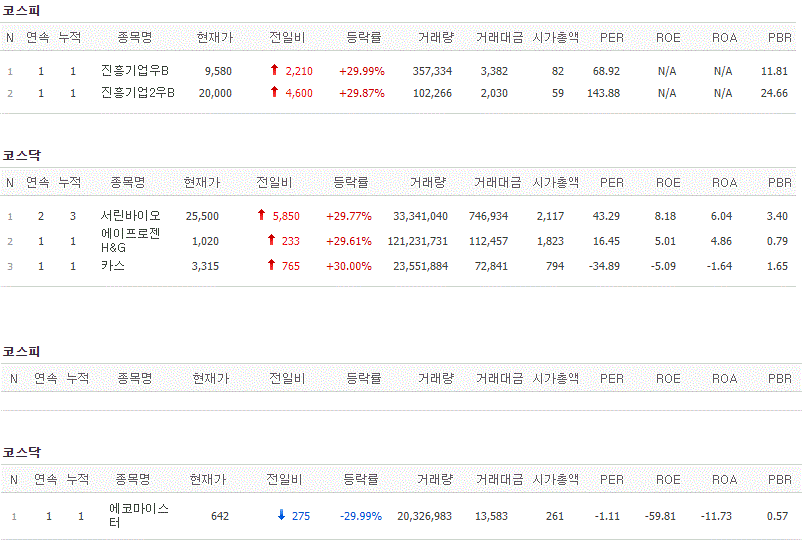
Task: Click red up arrow next to 2,210
Action: (x=274, y=70)
